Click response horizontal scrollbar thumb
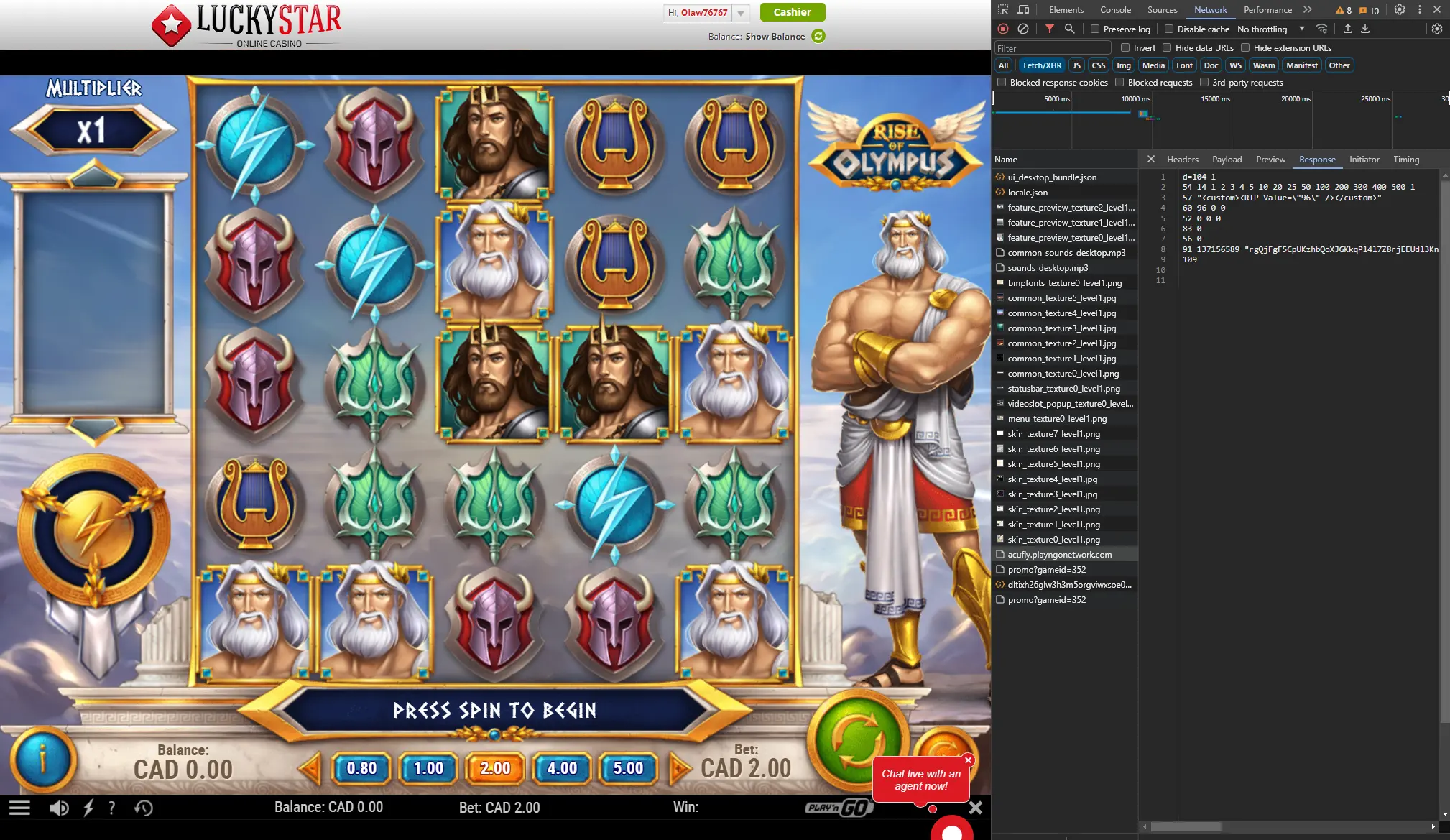1450x840 pixels. [1186, 826]
